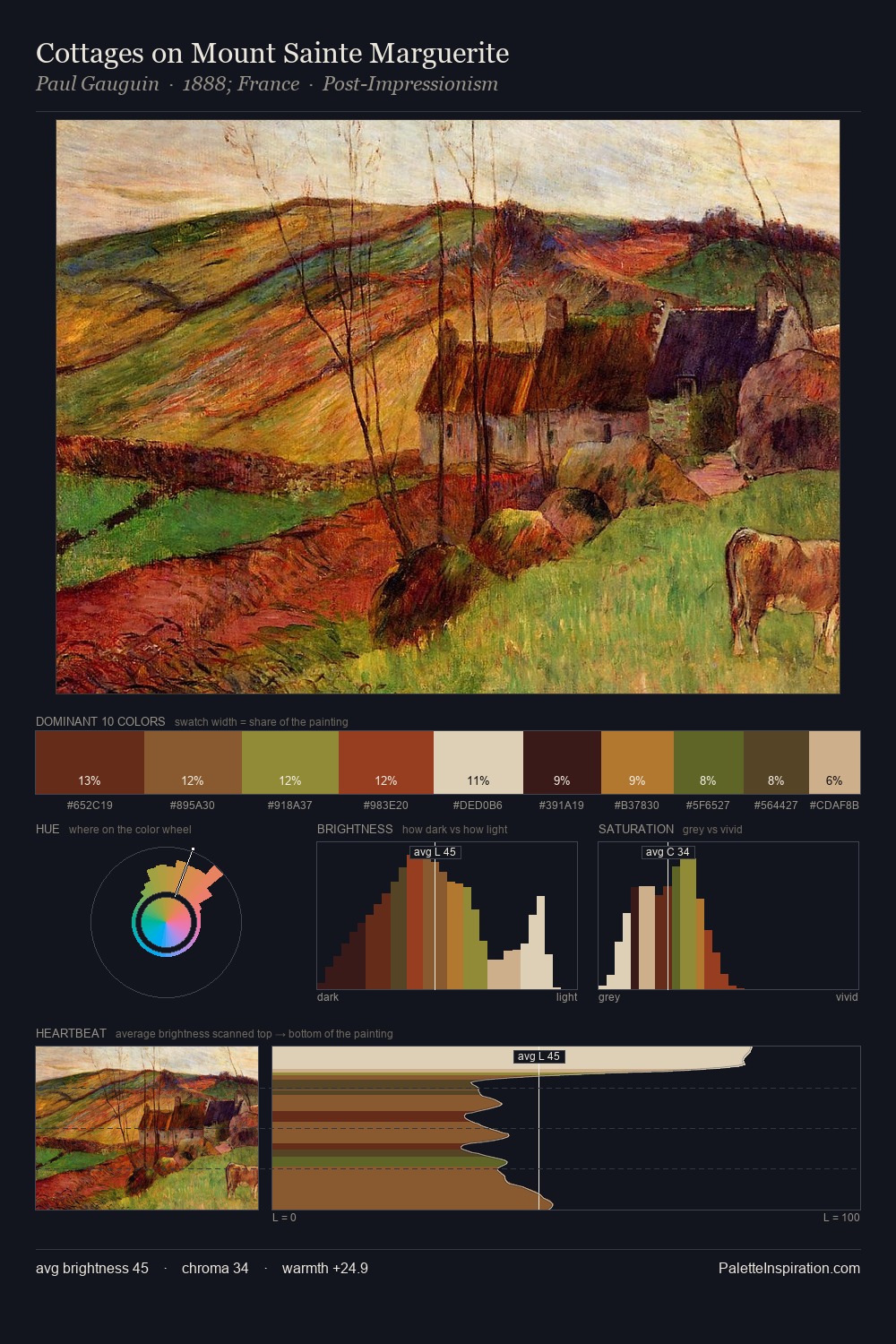Click the hex code text #652C19
The image size is (896, 1344).
click(90, 806)
